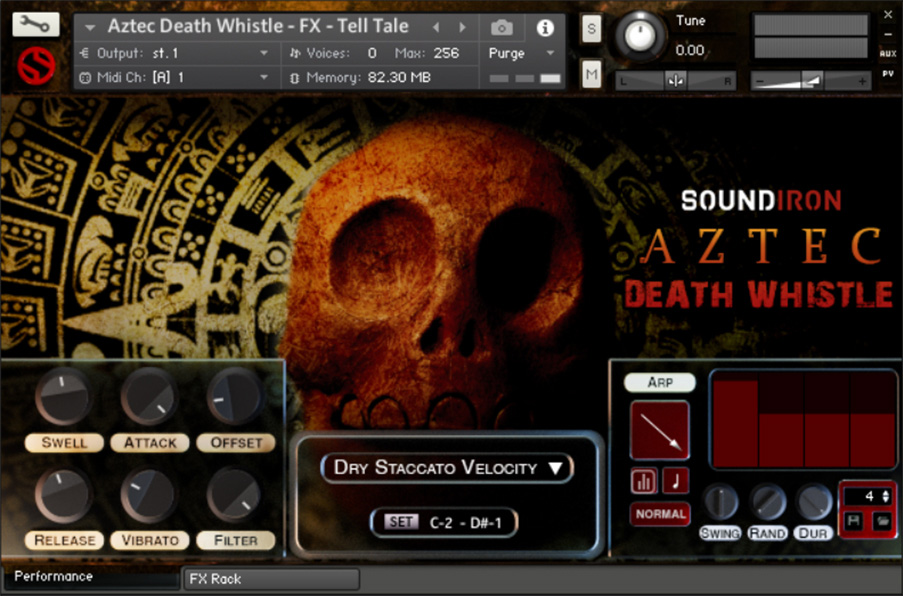This screenshot has width=903, height=596.
Task: Click the SET key range button
Action: (401, 522)
